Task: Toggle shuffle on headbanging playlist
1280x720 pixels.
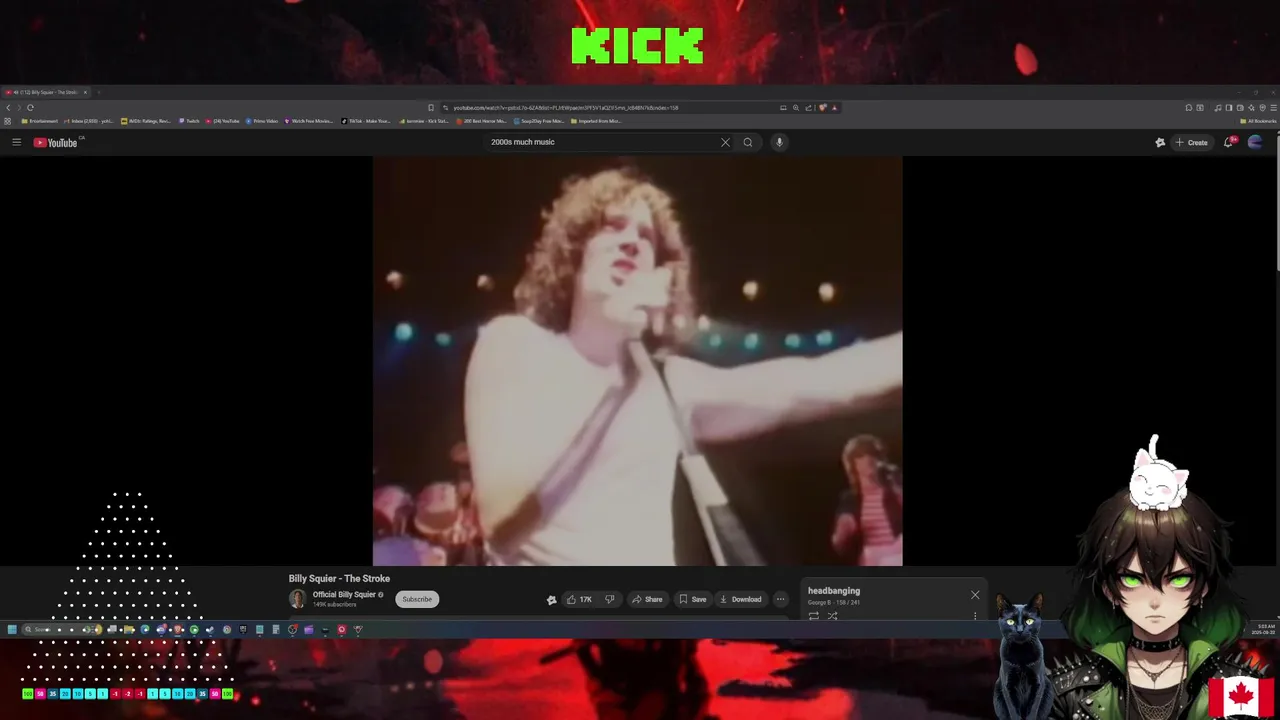Action: click(x=832, y=616)
